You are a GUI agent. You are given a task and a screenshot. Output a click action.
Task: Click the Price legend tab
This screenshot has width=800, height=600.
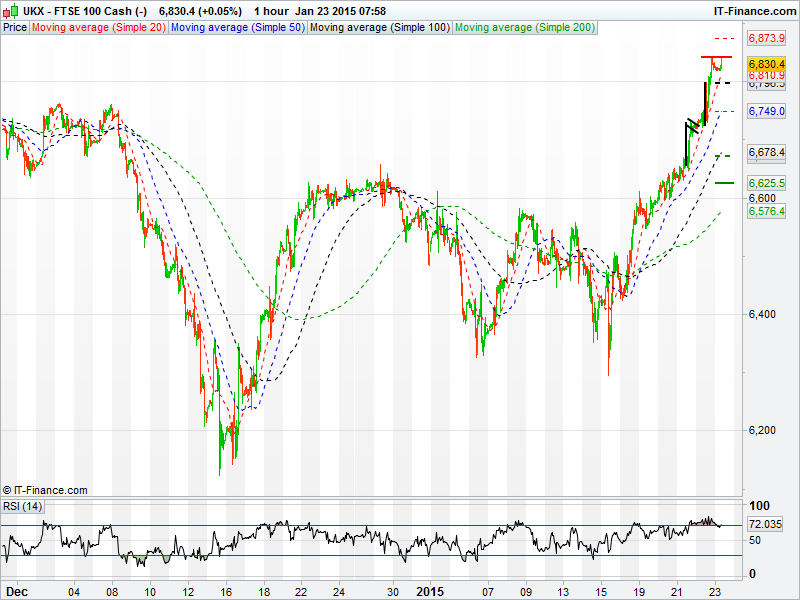[15, 28]
